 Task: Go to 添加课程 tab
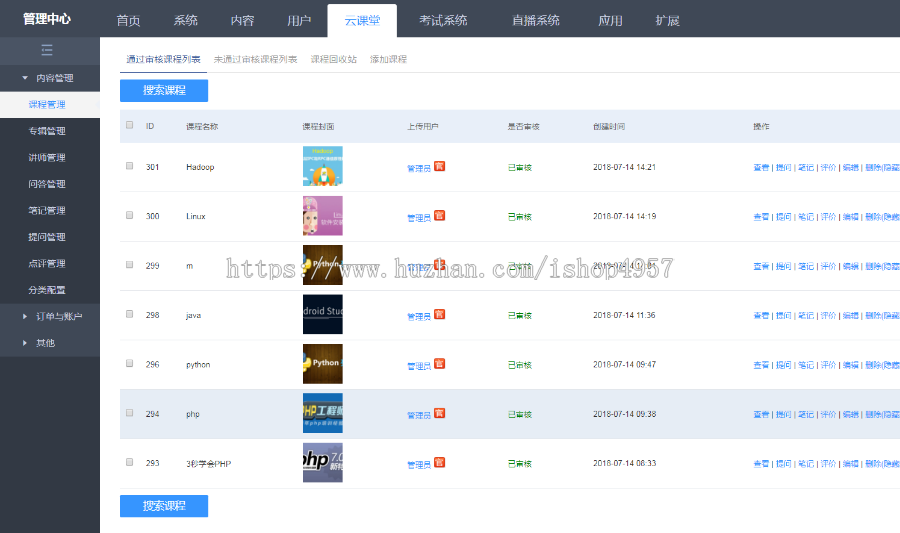coord(388,59)
